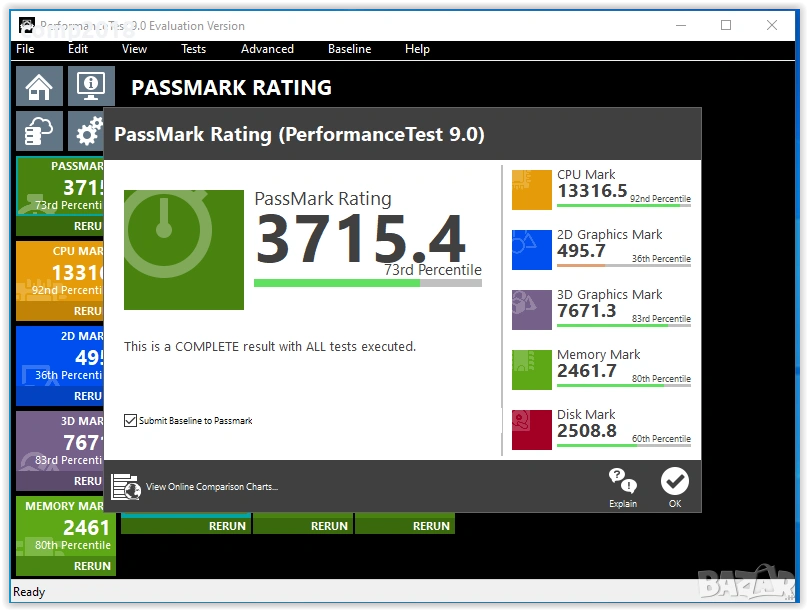
Task: Click the CPU Mark orange icon
Action: click(531, 190)
